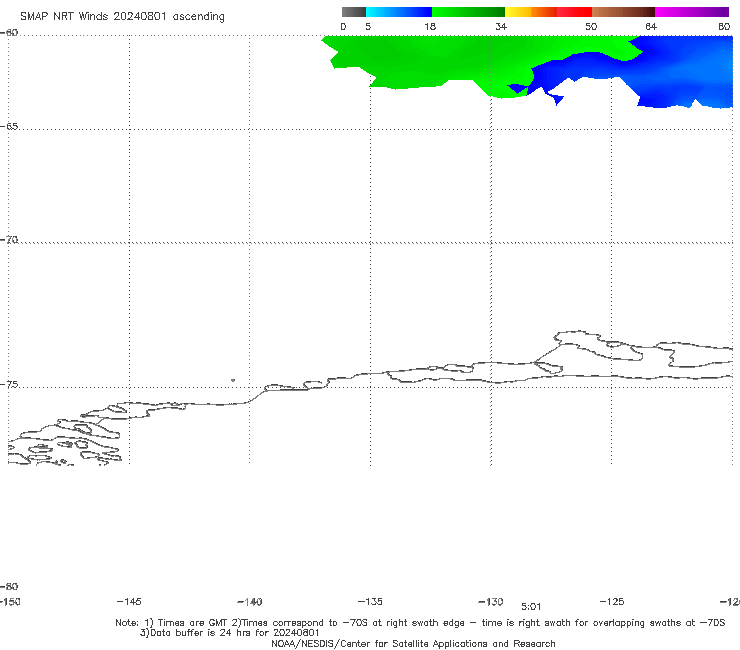The width and height of the screenshot is (740, 650).
Task: Click the gray segment of the color bar
Action: pyautogui.click(x=353, y=12)
